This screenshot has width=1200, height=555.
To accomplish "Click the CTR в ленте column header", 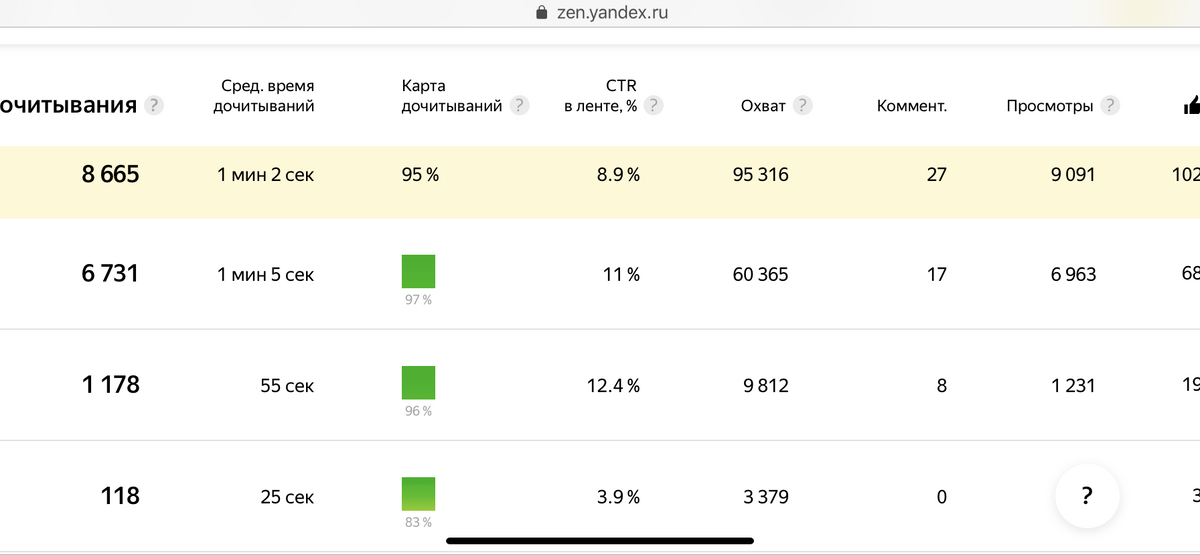I will [600, 96].
